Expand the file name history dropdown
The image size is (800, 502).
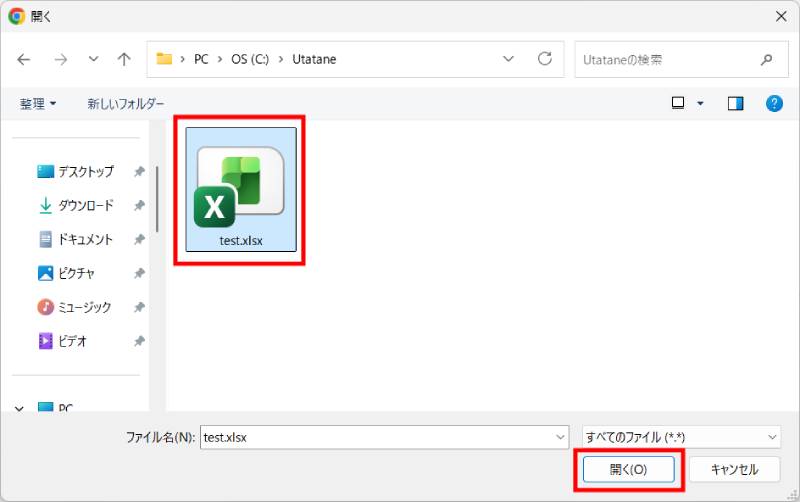560,437
